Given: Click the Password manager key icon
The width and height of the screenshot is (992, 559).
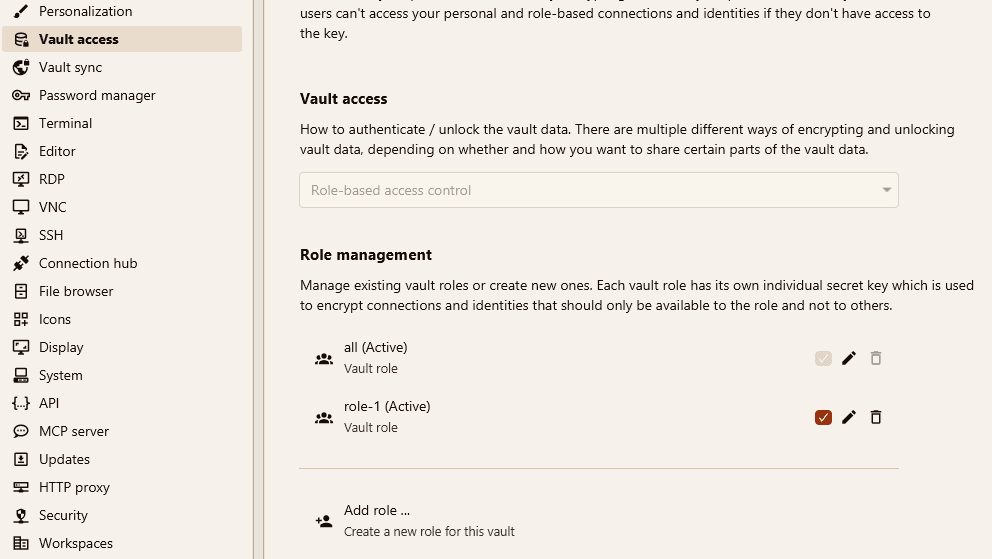Looking at the screenshot, I should 21,95.
